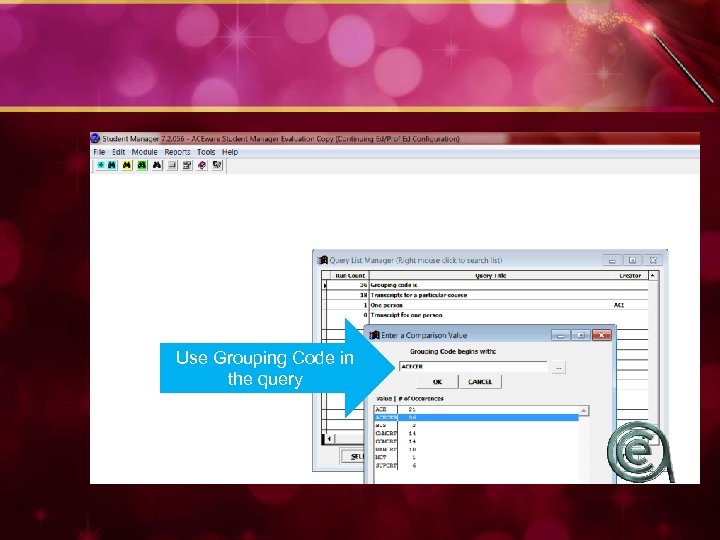
Task: Open the Tools menu
Action: (206, 152)
